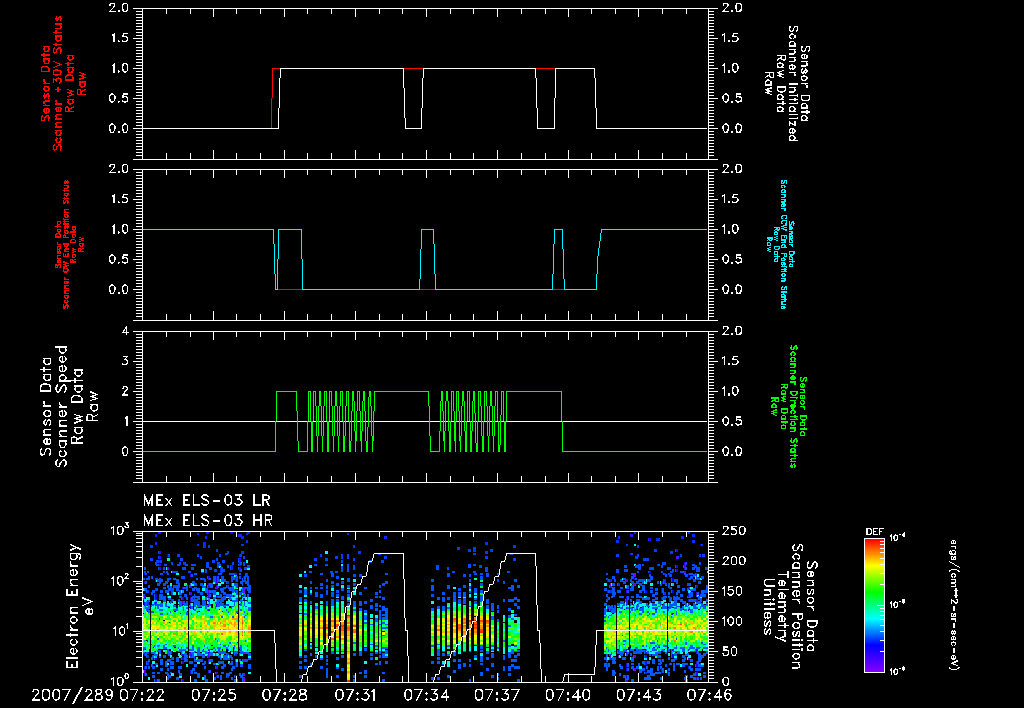Viewport: 1024px width, 708px height.
Task: Click the 07:34 time axis label
Action: coord(426,695)
